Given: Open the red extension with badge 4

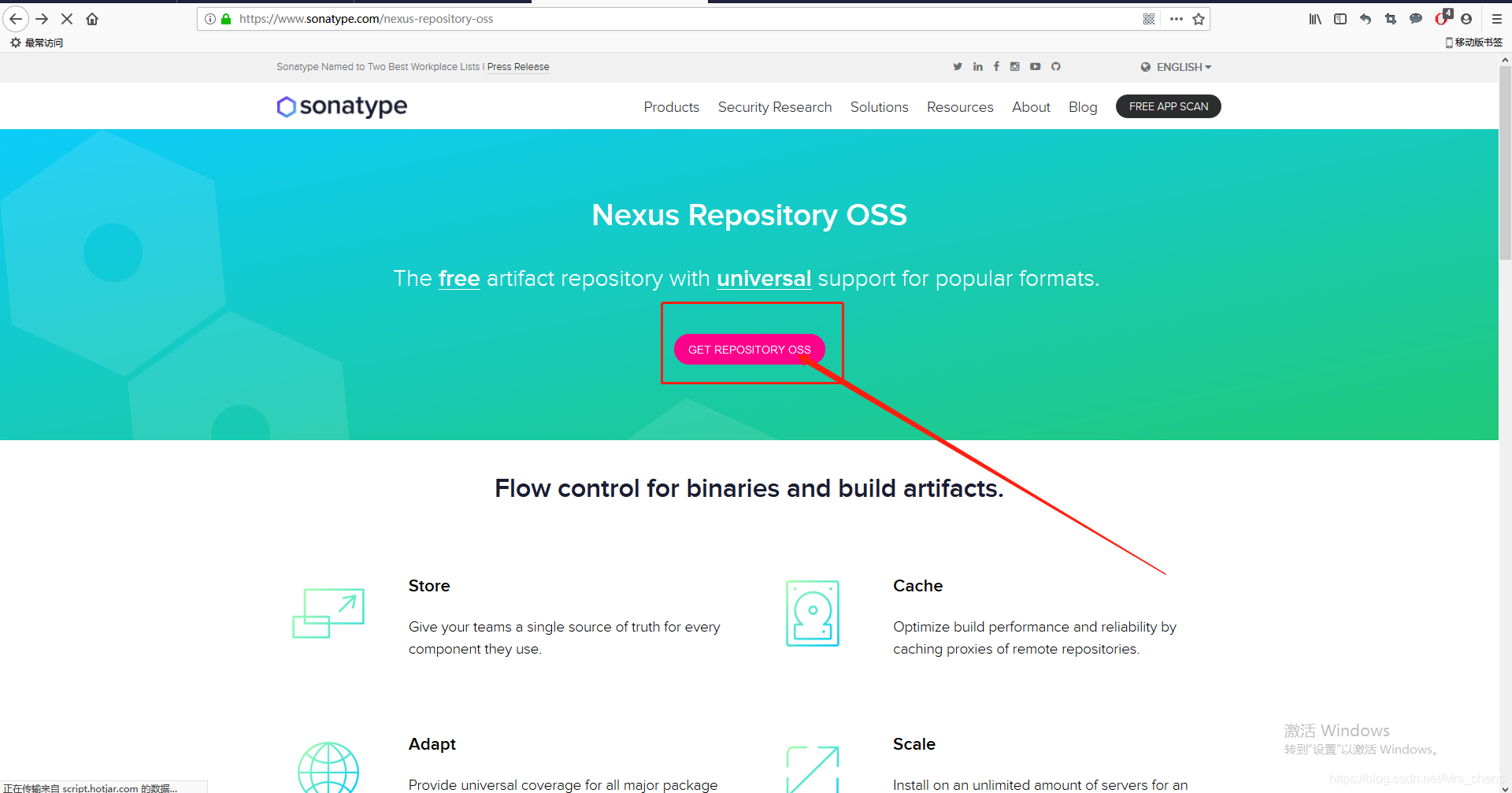Looking at the screenshot, I should coord(1443,17).
